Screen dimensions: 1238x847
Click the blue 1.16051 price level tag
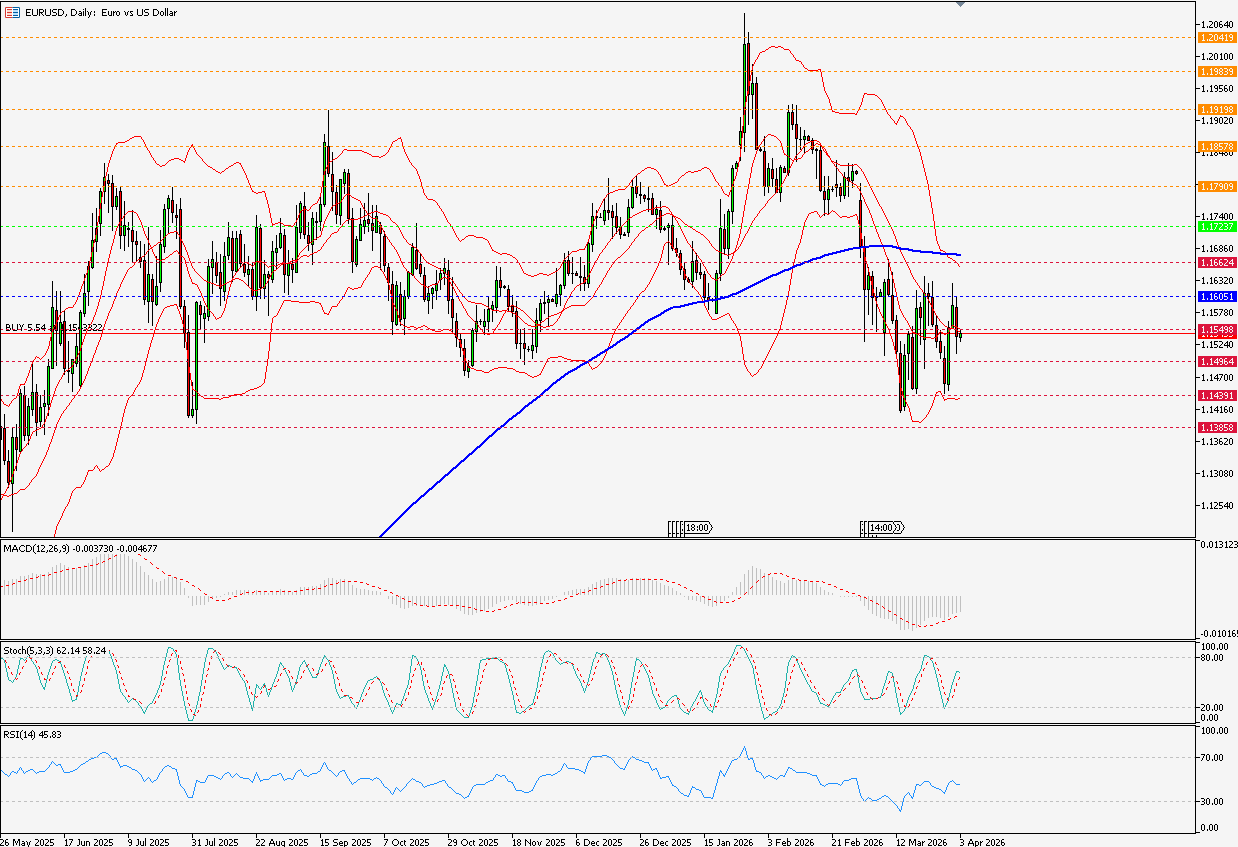tap(1216, 297)
